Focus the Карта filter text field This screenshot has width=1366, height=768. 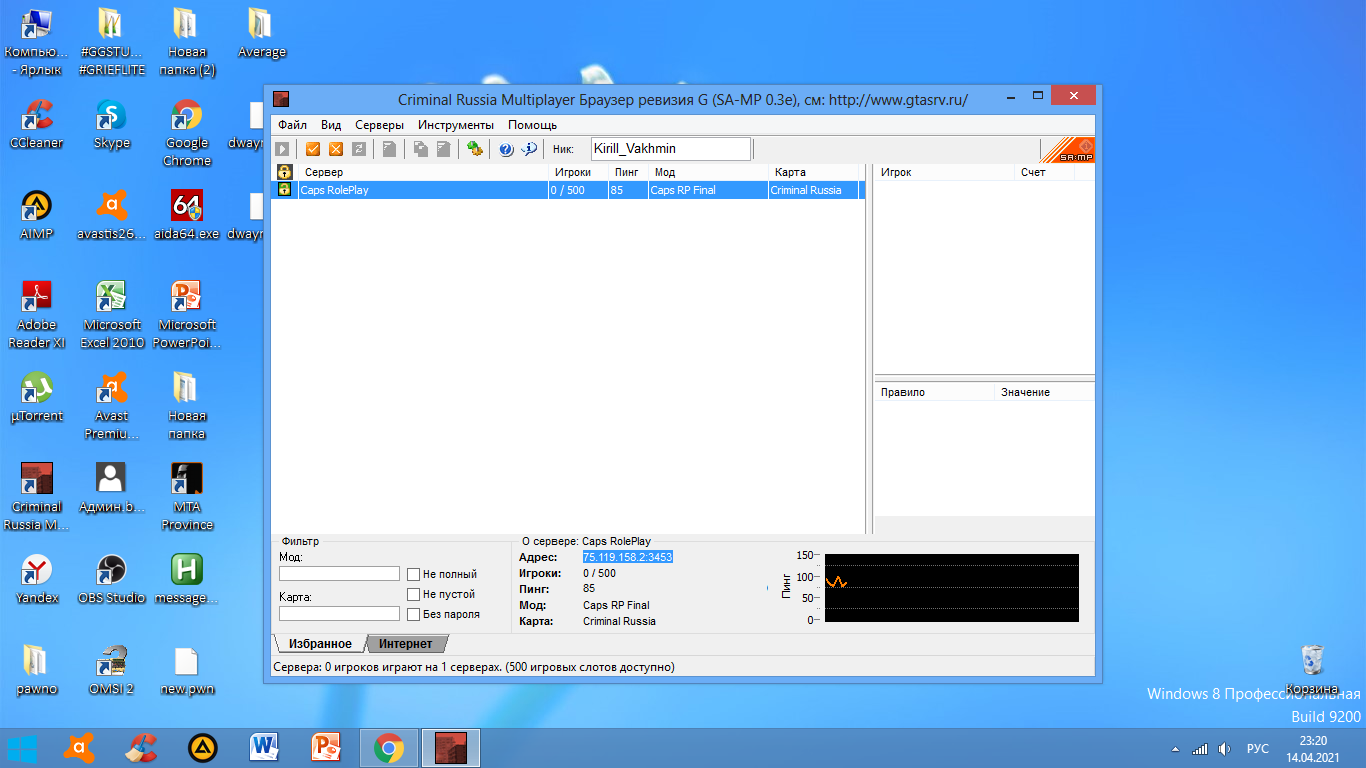(x=339, y=614)
